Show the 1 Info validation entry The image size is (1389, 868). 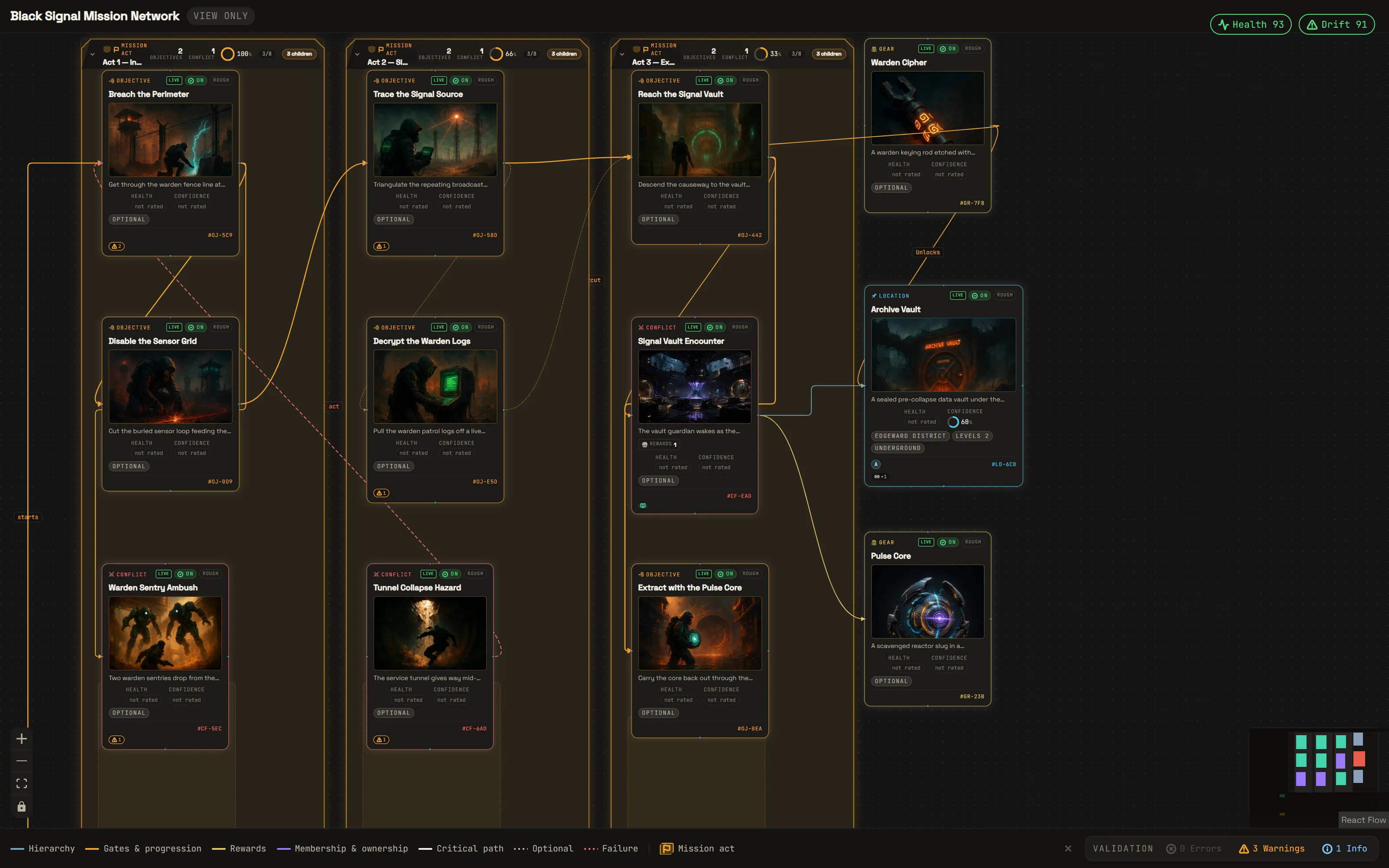1344,848
